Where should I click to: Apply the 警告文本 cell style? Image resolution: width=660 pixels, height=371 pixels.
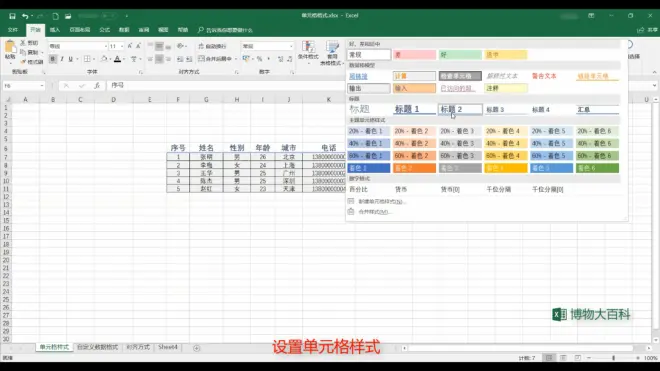tap(551, 76)
